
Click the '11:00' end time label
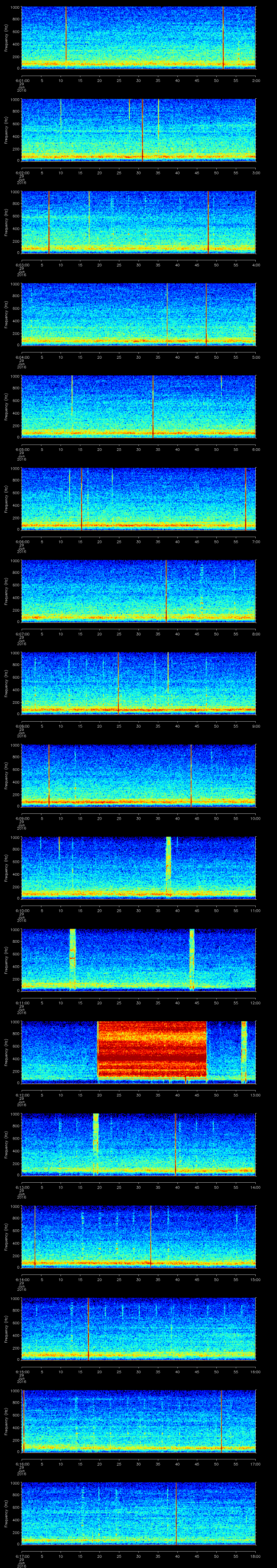256,910
